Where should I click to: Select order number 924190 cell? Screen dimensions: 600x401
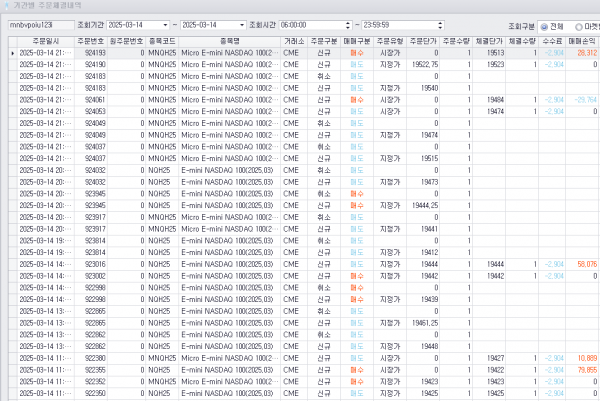tap(91, 65)
